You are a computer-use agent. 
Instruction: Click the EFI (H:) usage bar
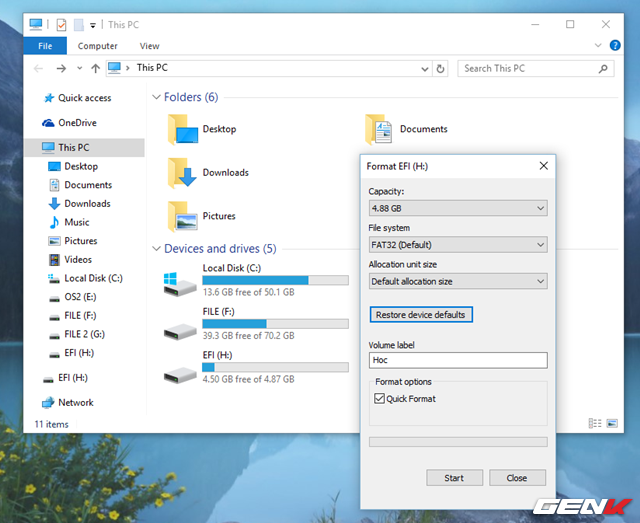point(276,367)
